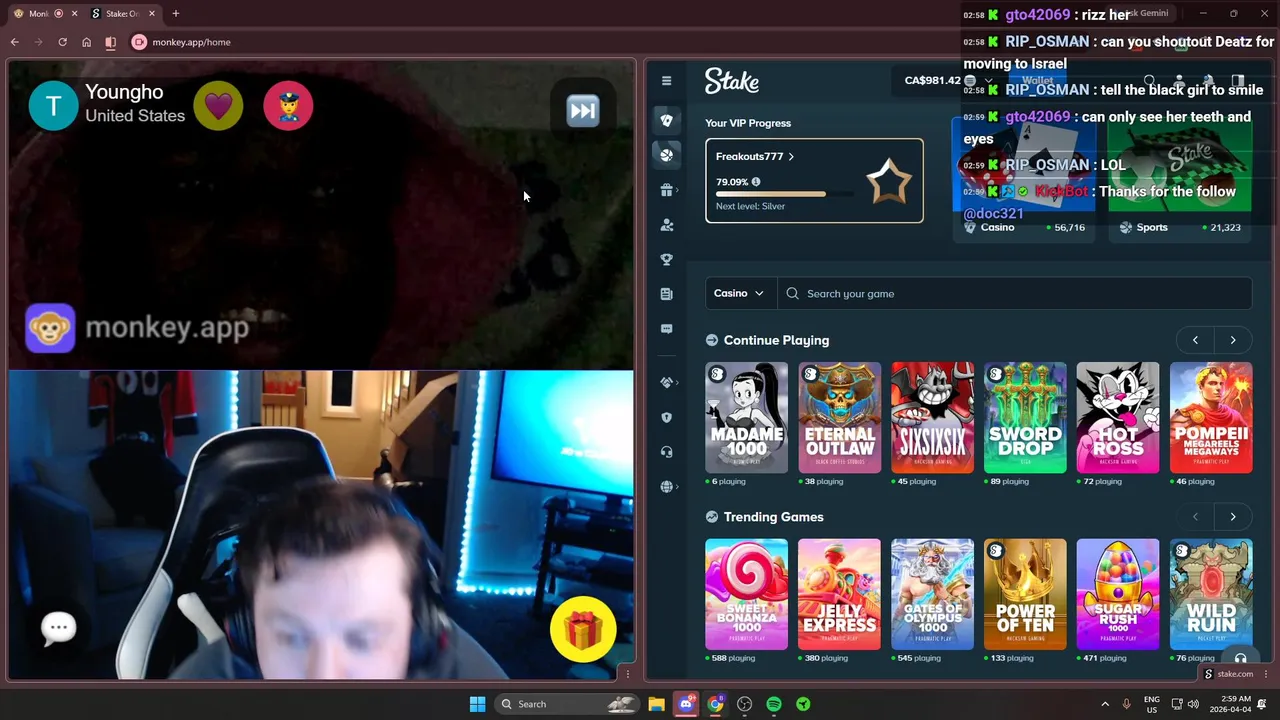The image size is (1280, 720).
Task: Open Blog icon in Stake sidebar
Action: pos(667,294)
